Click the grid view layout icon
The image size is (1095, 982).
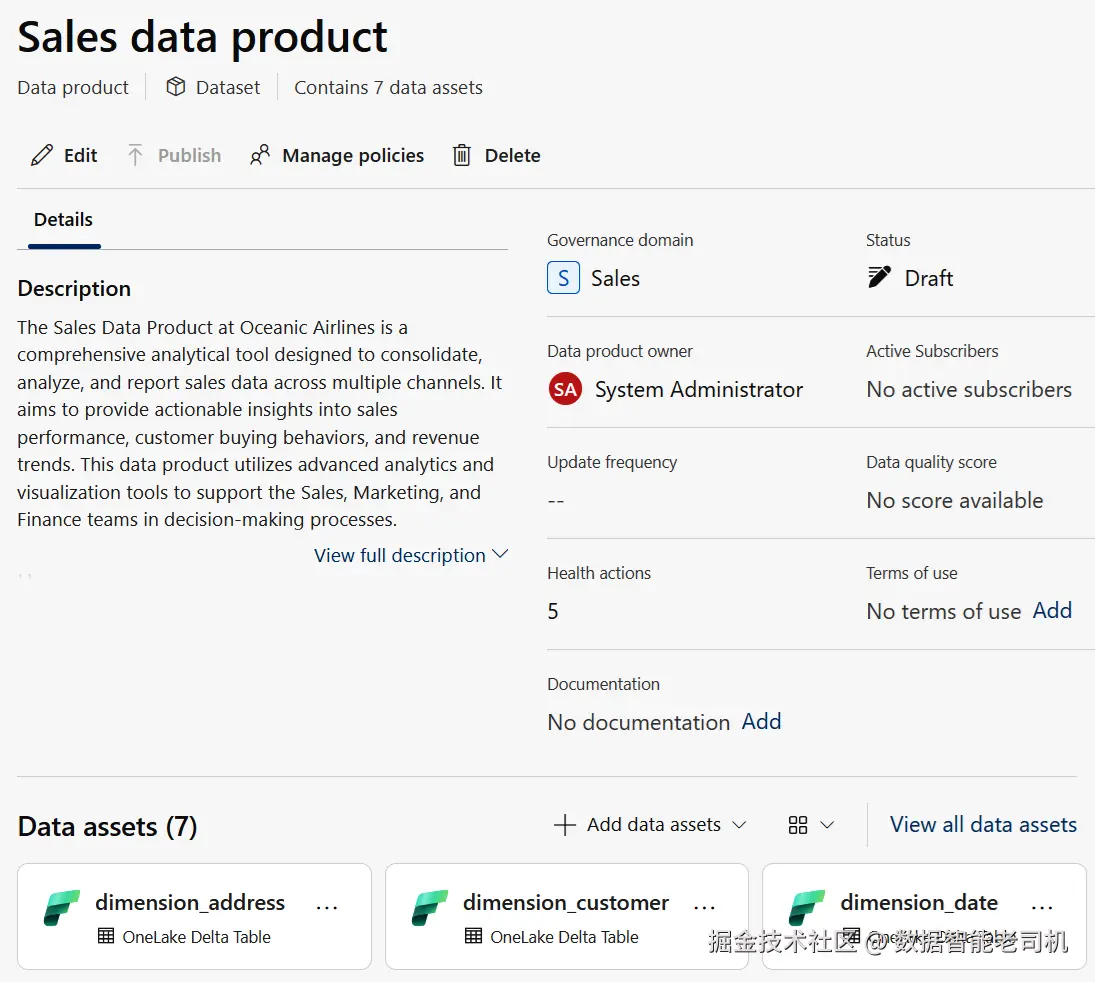coord(798,825)
